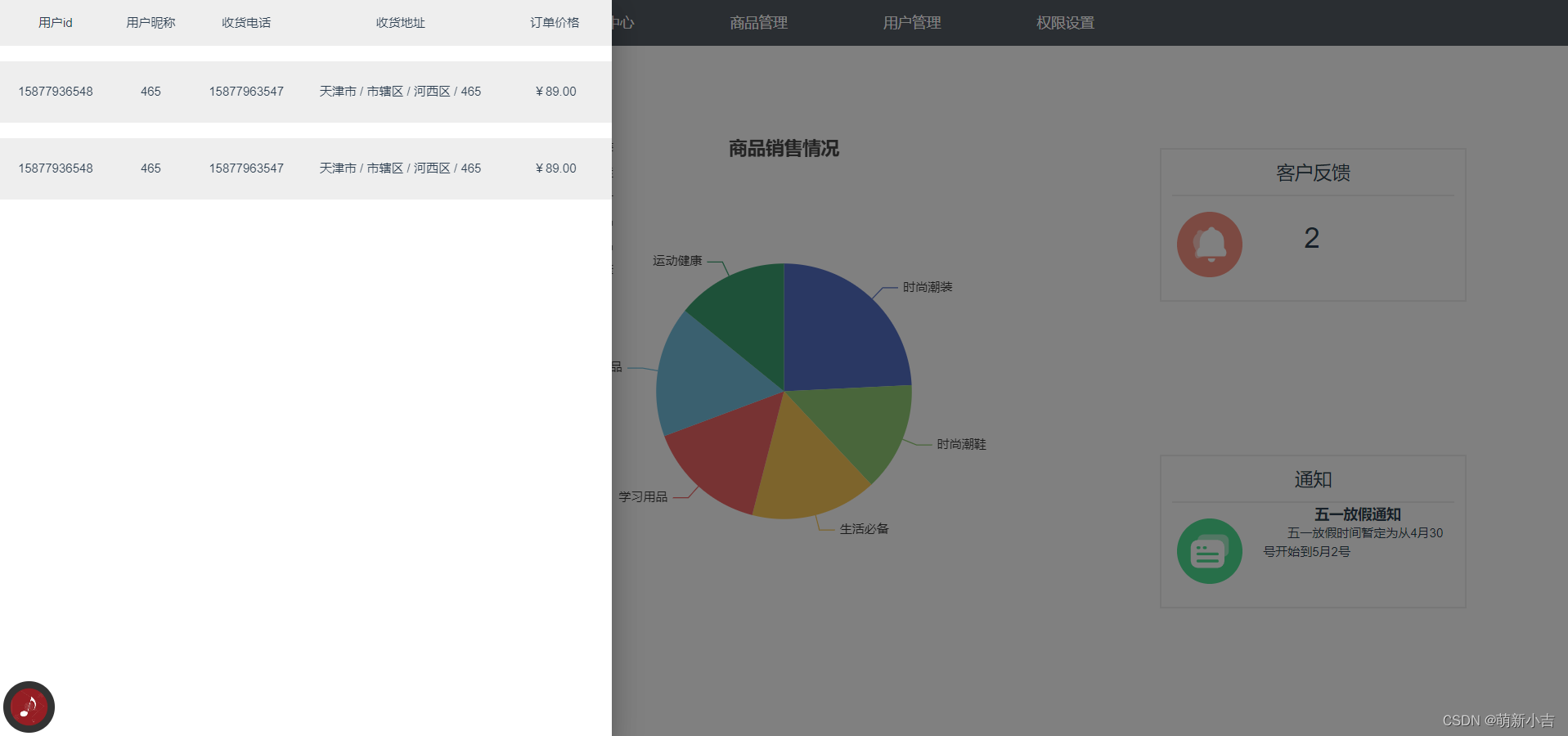The height and width of the screenshot is (736, 1568).
Task: Click the 生活必备 pie label
Action: (x=865, y=529)
